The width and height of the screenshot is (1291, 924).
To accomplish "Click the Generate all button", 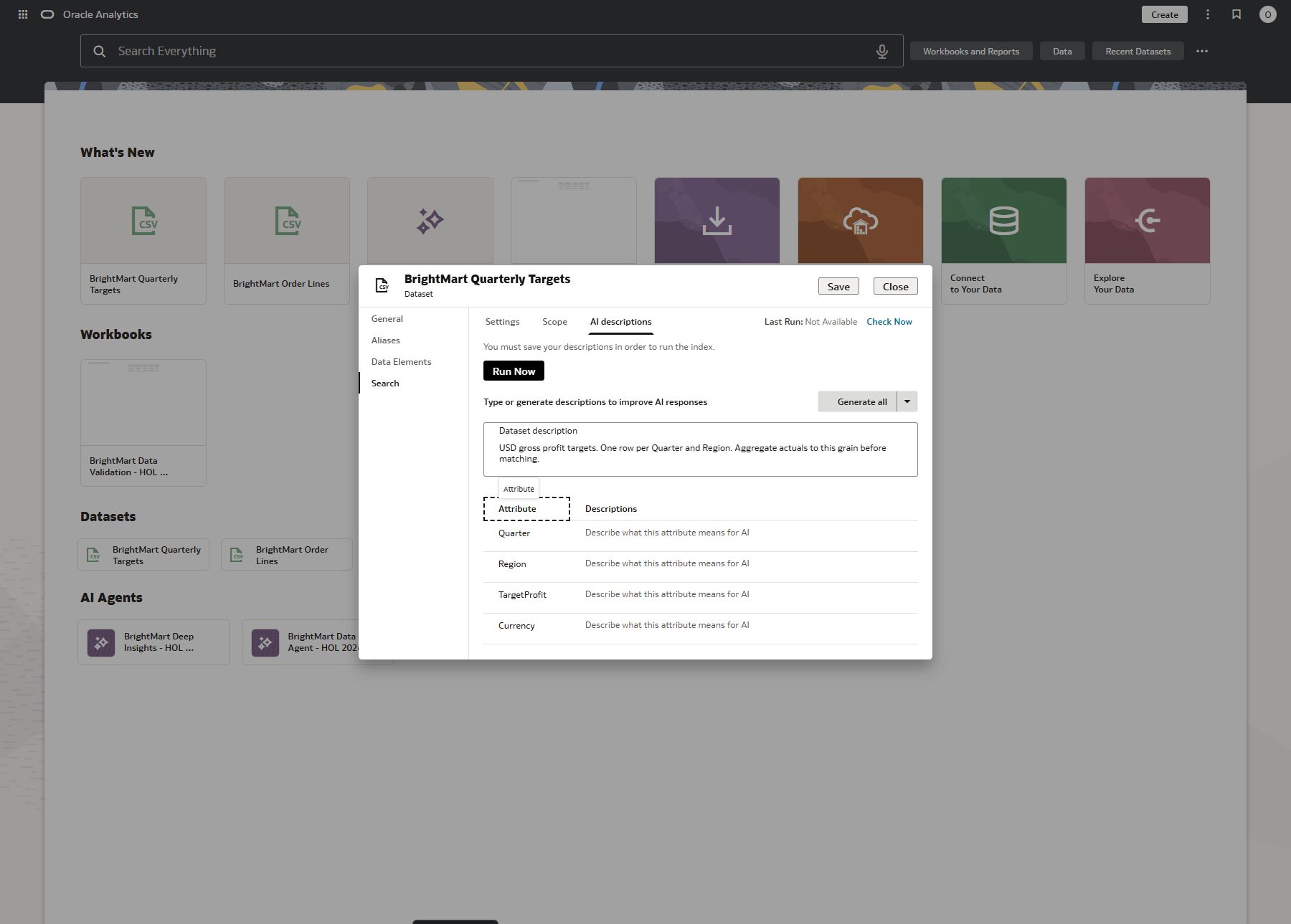I will coord(858,401).
